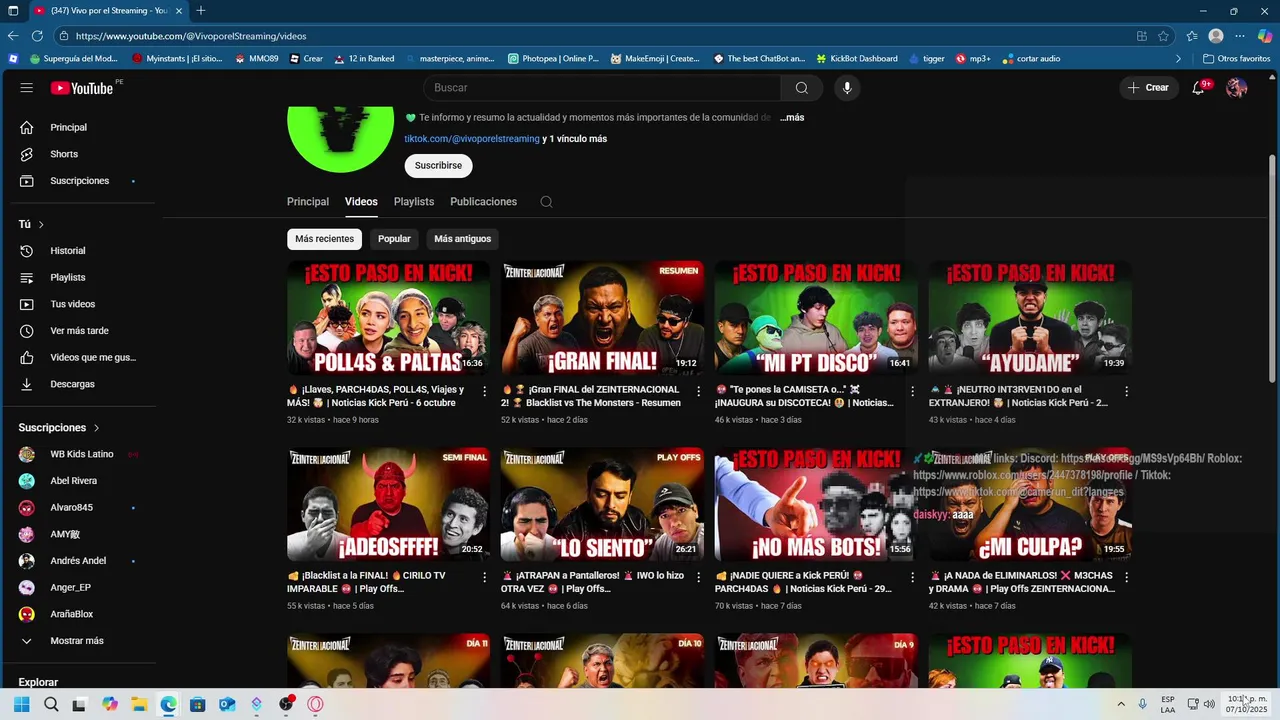
Task: Expand the Suscripciones section header
Action: (x=59, y=428)
